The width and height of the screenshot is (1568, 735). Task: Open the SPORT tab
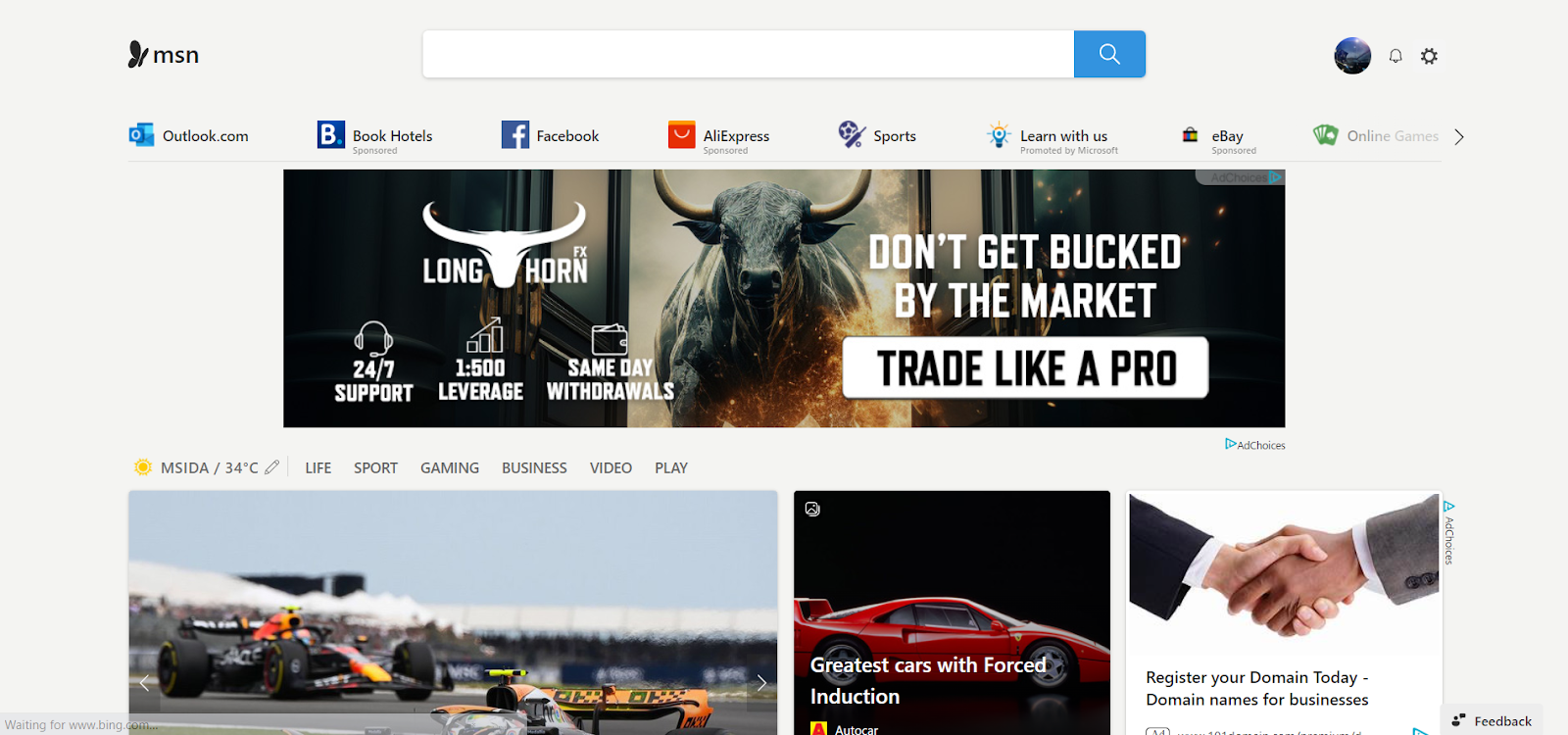pos(375,467)
